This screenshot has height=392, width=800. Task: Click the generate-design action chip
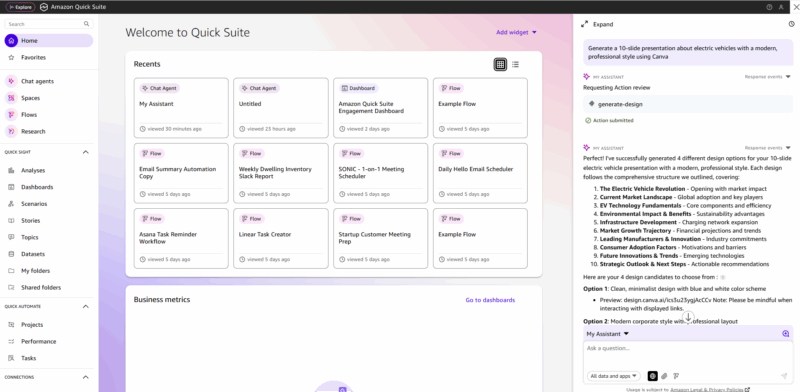[x=688, y=104]
